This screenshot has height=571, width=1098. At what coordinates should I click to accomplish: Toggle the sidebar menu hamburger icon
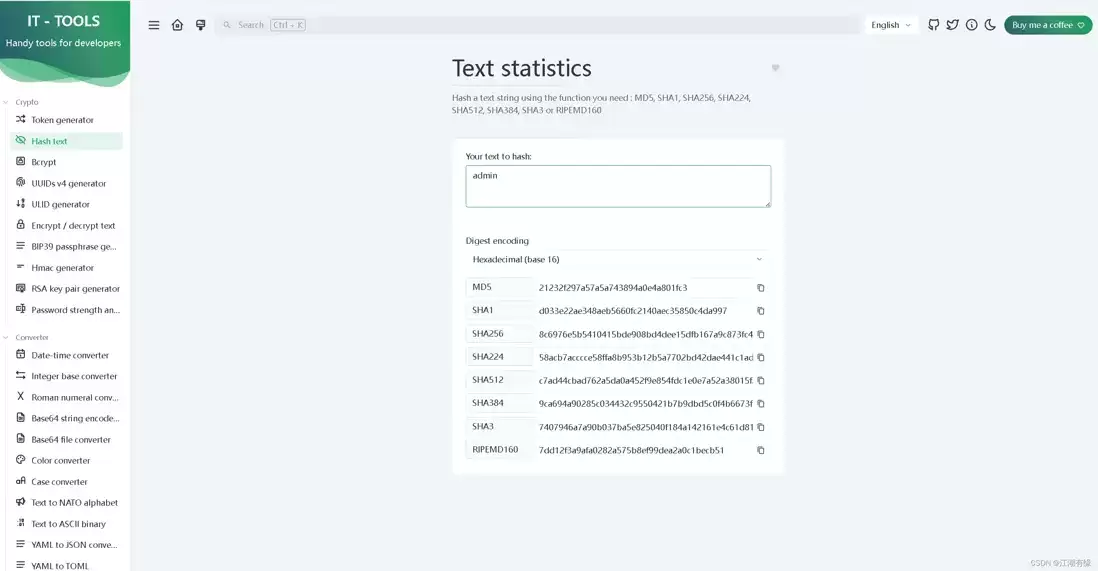click(153, 25)
